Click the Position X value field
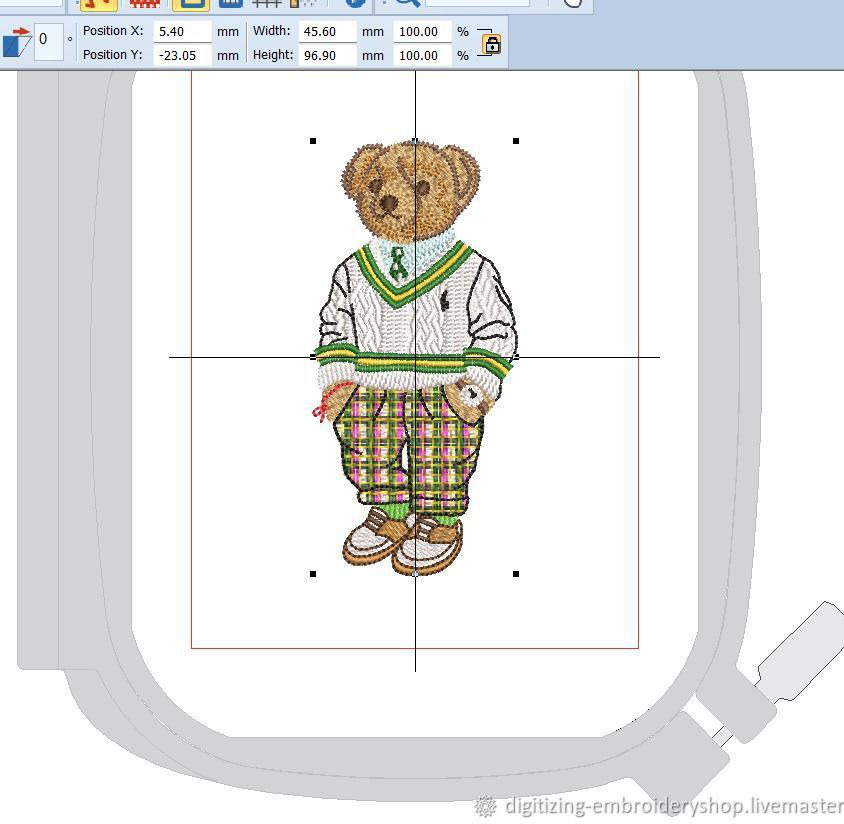This screenshot has height=824, width=844. tap(183, 31)
